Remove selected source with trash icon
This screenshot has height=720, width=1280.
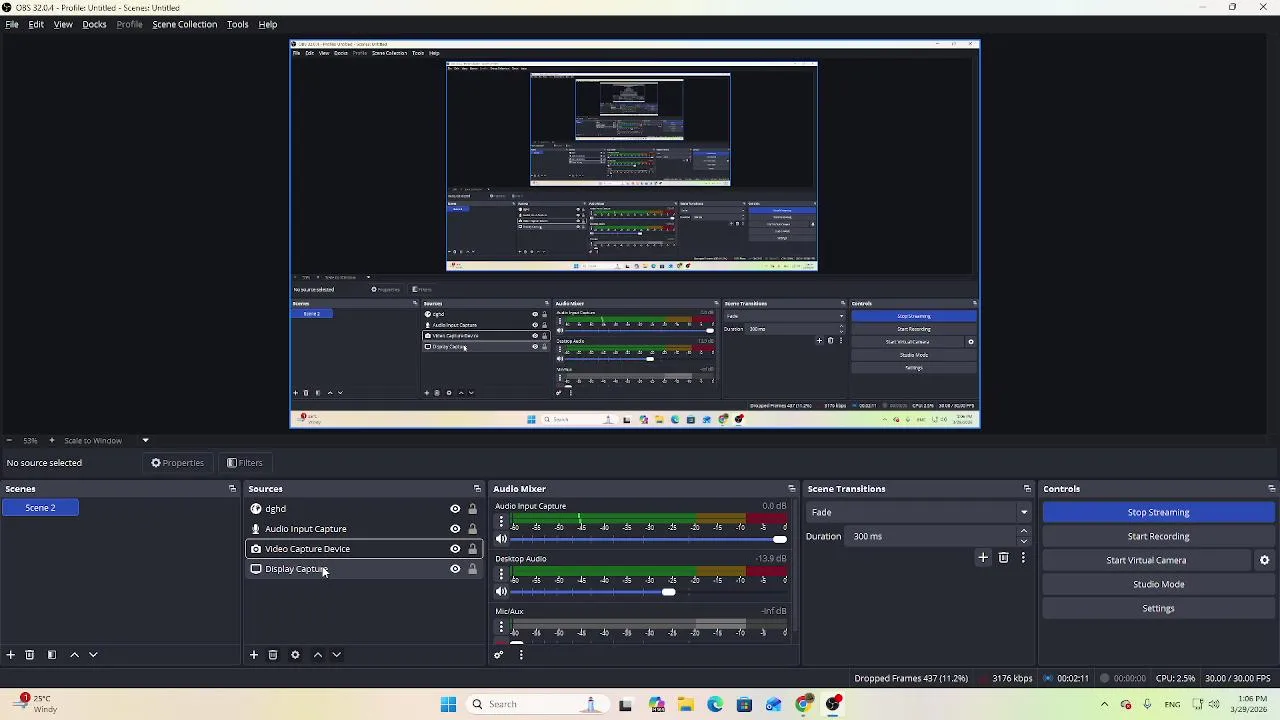[x=273, y=655]
